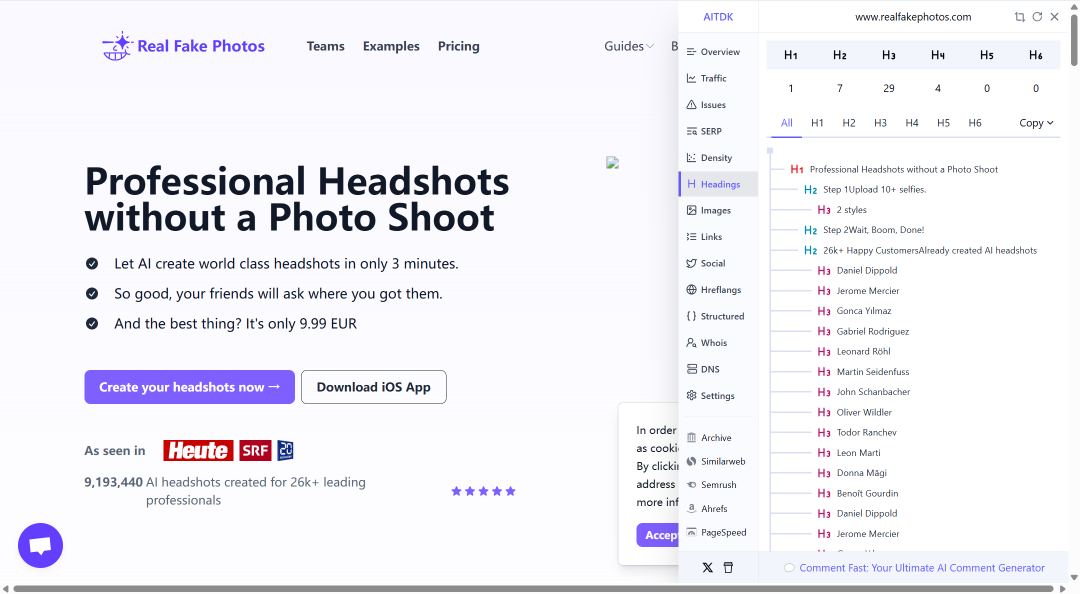Click Create your headshots now button

(189, 387)
